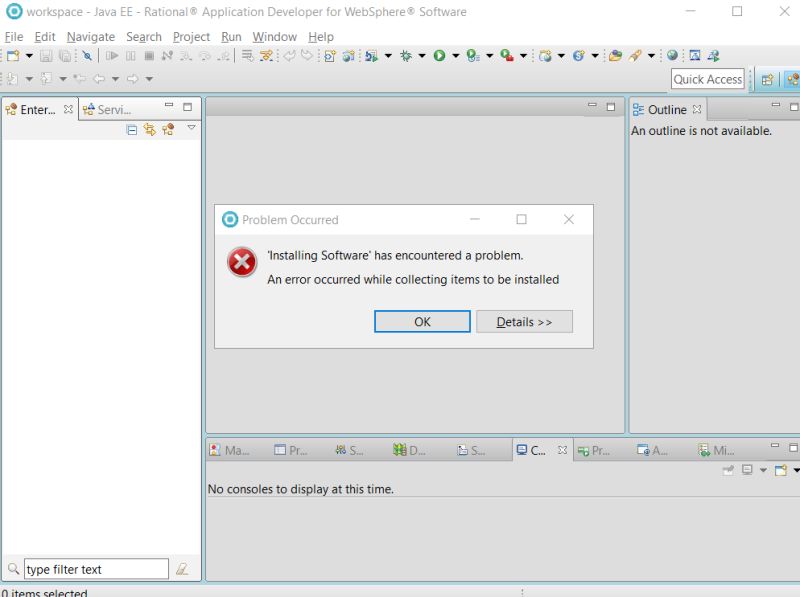Click inside the type filter text field
Screen dimensions: 800x597
tap(95, 568)
